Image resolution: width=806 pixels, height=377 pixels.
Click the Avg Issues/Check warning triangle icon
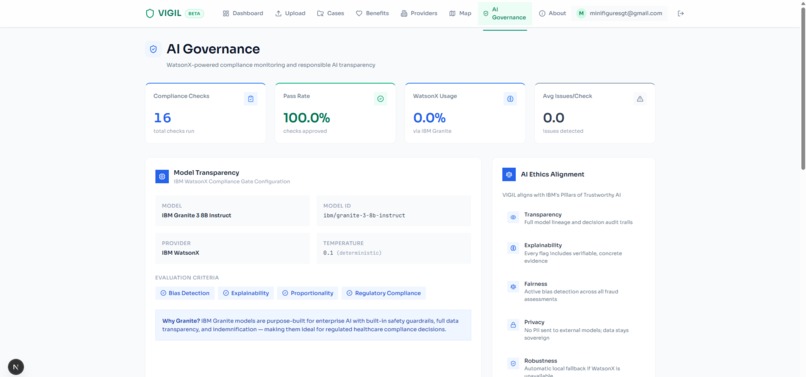pos(640,99)
